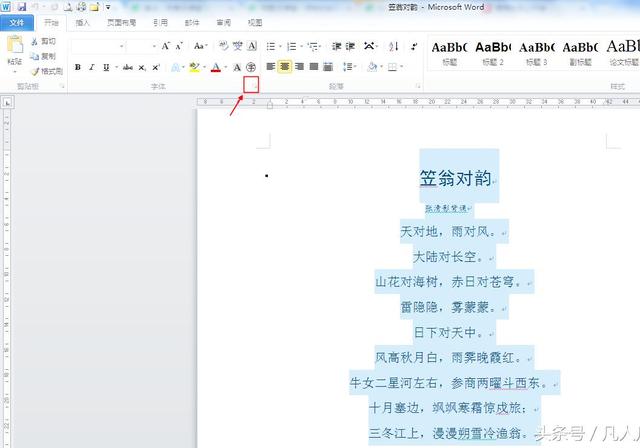Screen dimensions: 640x448
Task: Click the Multilevel List icon
Action: coord(313,47)
